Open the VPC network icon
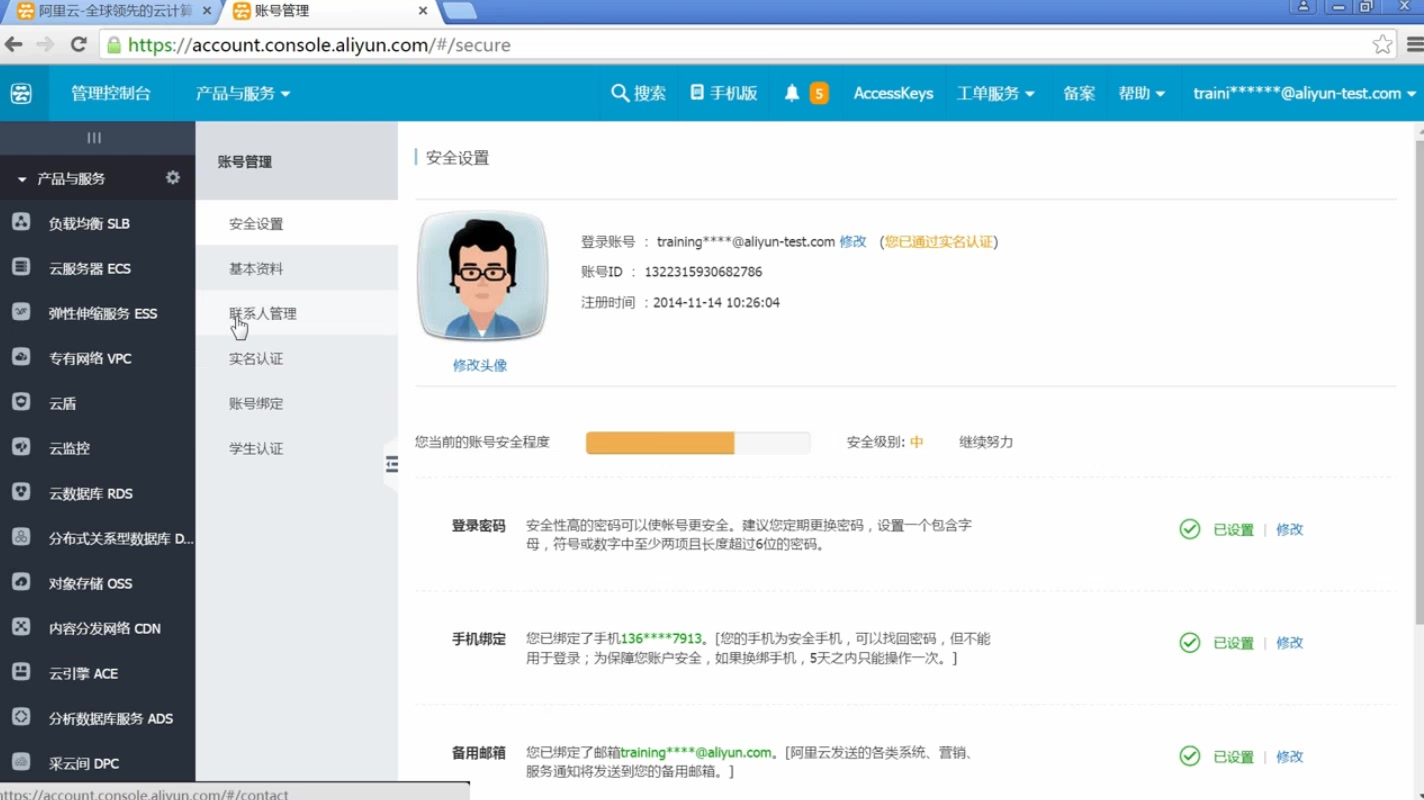The height and width of the screenshot is (800, 1424). [21, 357]
